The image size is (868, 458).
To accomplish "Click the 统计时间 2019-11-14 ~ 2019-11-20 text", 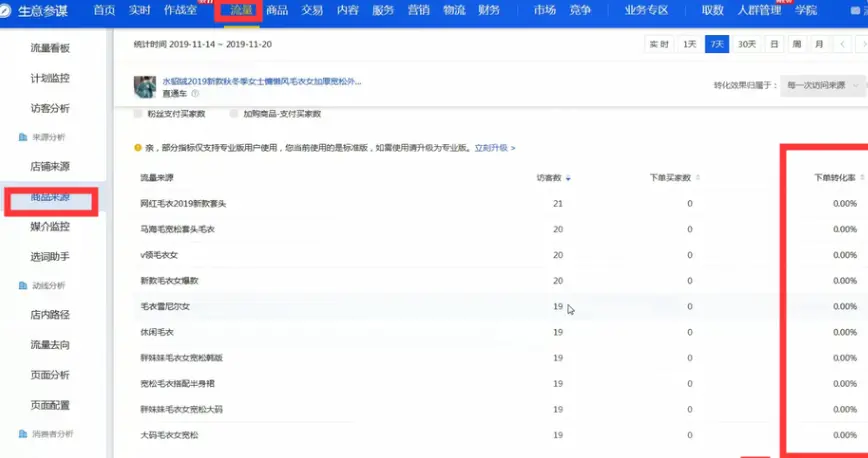I will click(203, 44).
